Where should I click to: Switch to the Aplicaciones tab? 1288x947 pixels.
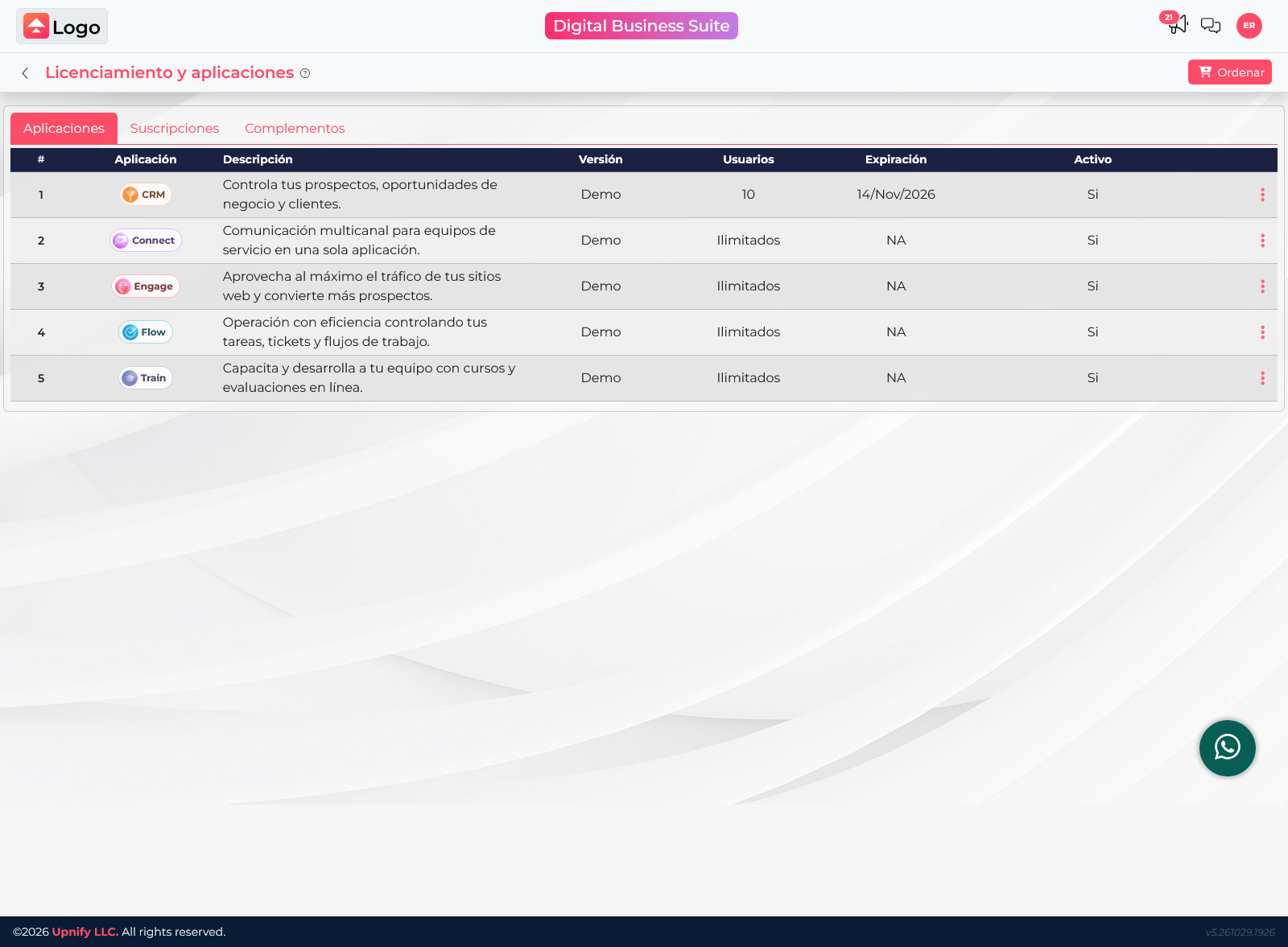pos(64,129)
